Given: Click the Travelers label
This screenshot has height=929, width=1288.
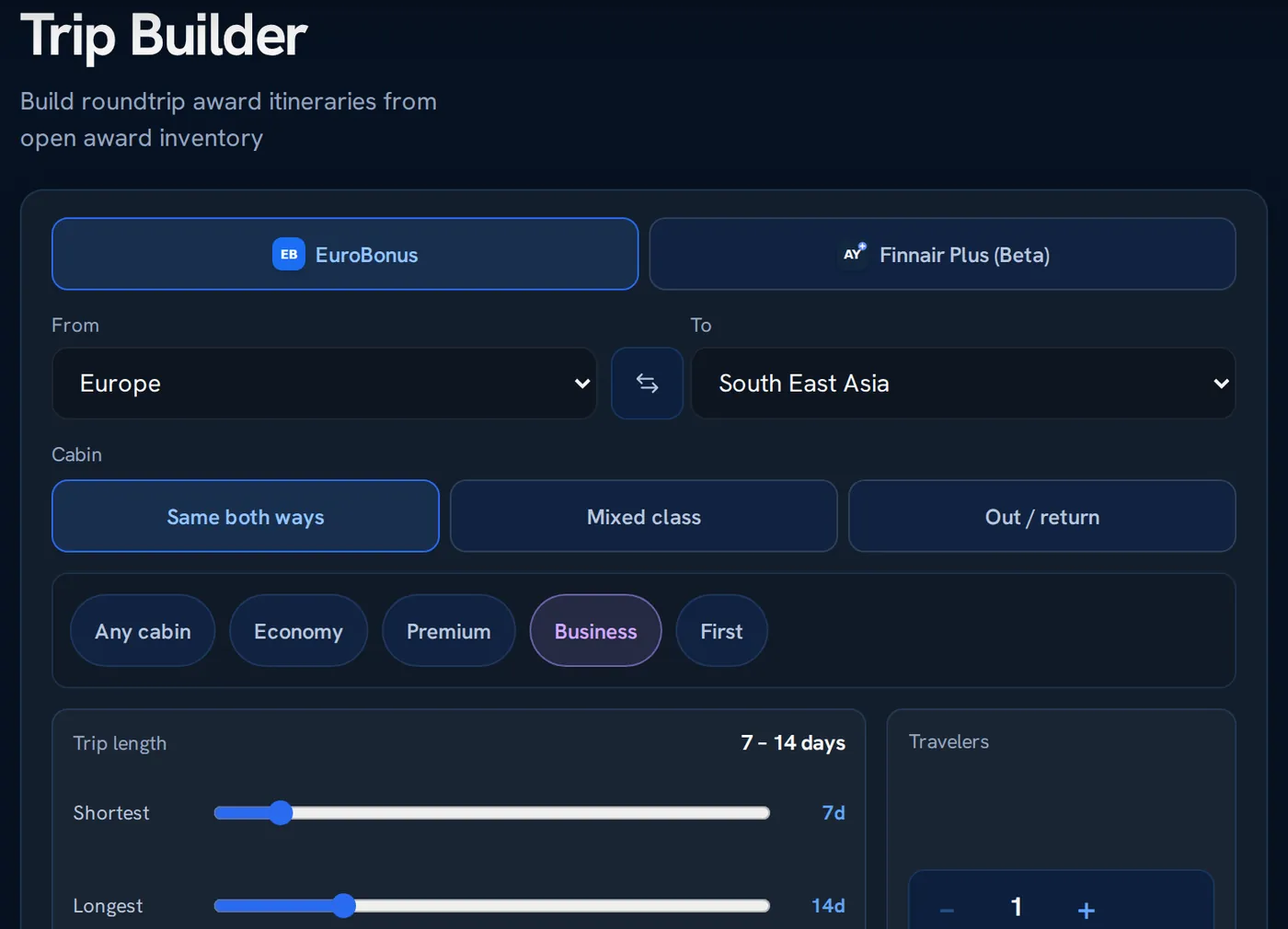Looking at the screenshot, I should 949,741.
